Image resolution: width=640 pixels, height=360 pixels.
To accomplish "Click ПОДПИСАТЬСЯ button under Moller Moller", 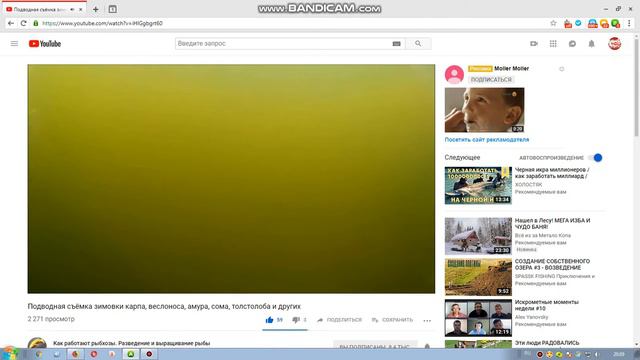I will tap(491, 80).
